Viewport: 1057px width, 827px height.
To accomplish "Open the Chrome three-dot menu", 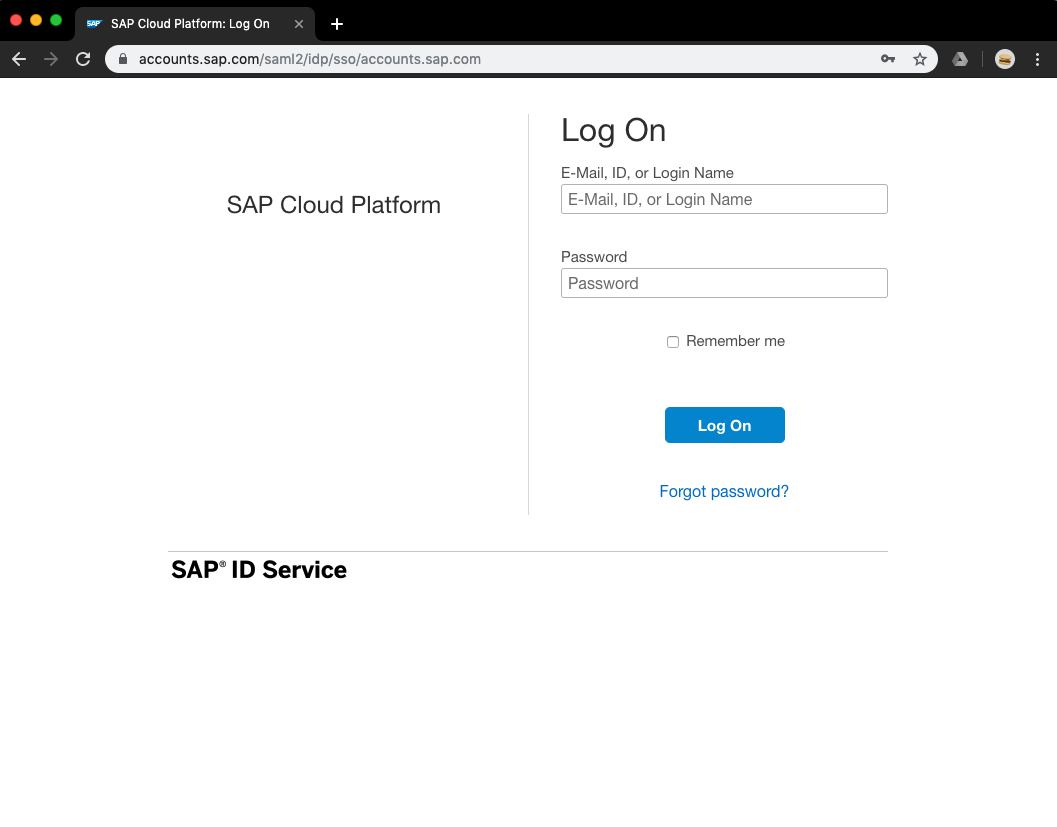I will [1037, 59].
